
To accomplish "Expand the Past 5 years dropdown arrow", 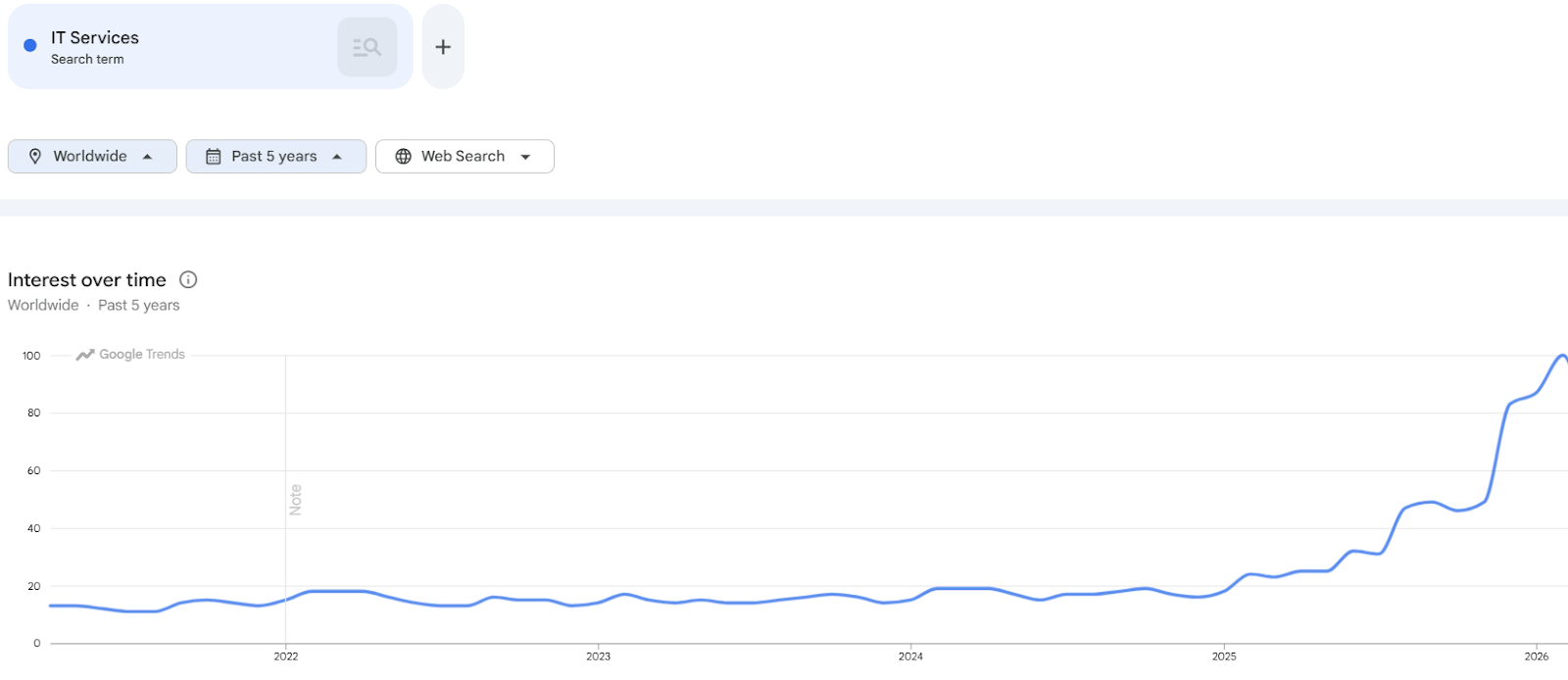I will coord(337,157).
